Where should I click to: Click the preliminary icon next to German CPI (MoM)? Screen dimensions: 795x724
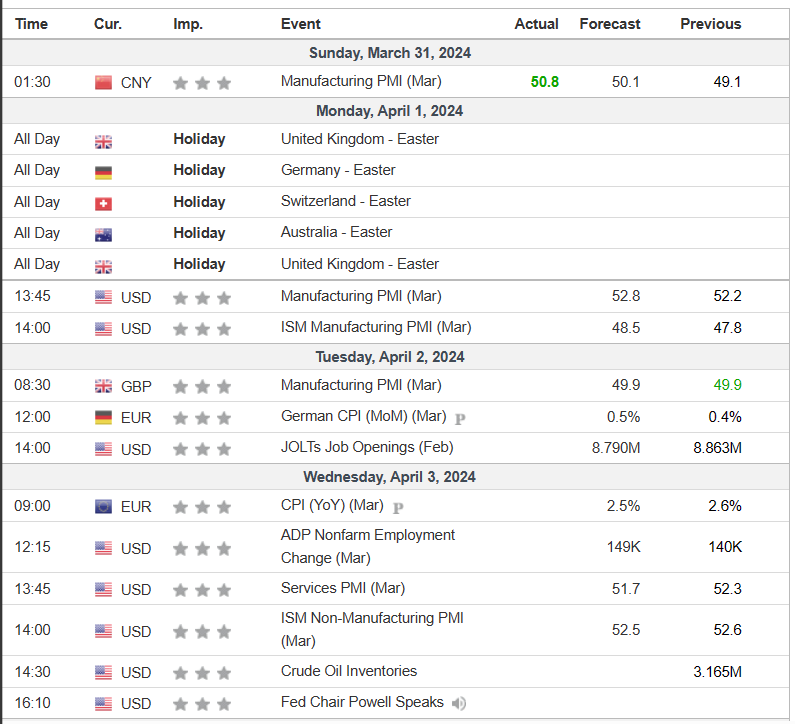point(460,418)
